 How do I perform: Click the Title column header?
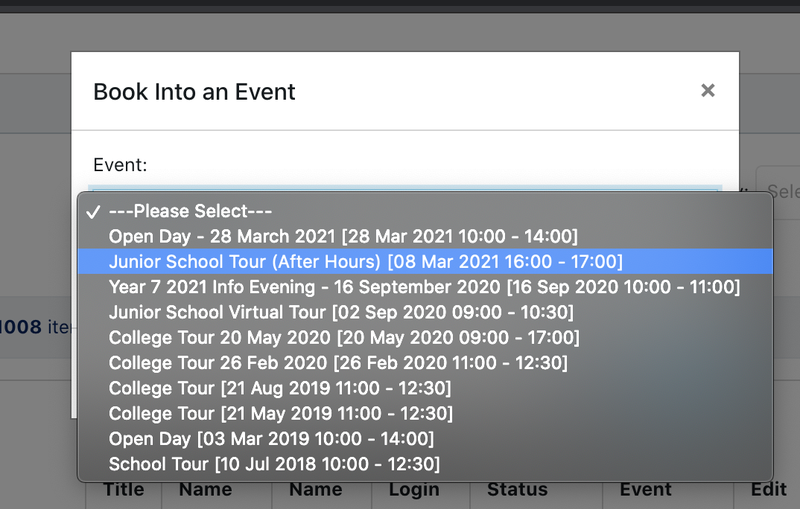(x=124, y=490)
